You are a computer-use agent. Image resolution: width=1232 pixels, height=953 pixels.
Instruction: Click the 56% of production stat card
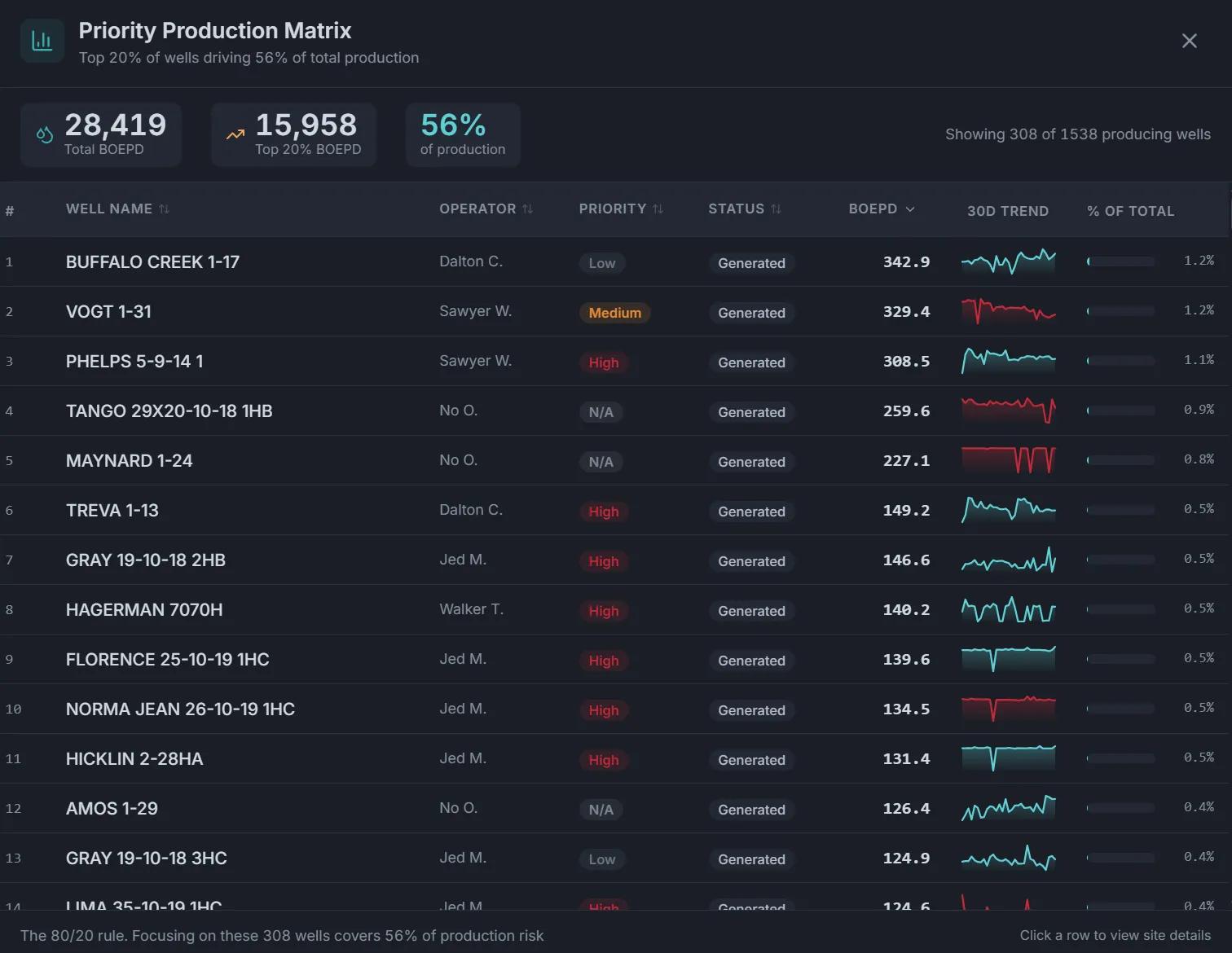463,134
